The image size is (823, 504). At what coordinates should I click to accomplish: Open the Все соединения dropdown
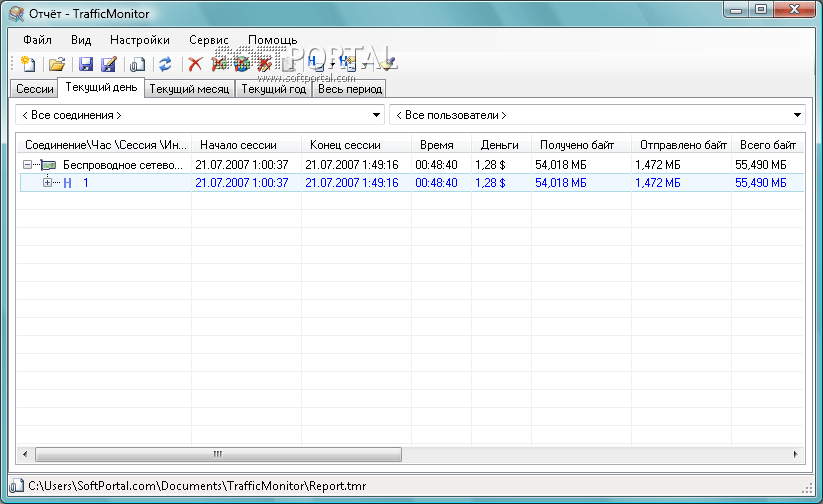click(x=200, y=115)
